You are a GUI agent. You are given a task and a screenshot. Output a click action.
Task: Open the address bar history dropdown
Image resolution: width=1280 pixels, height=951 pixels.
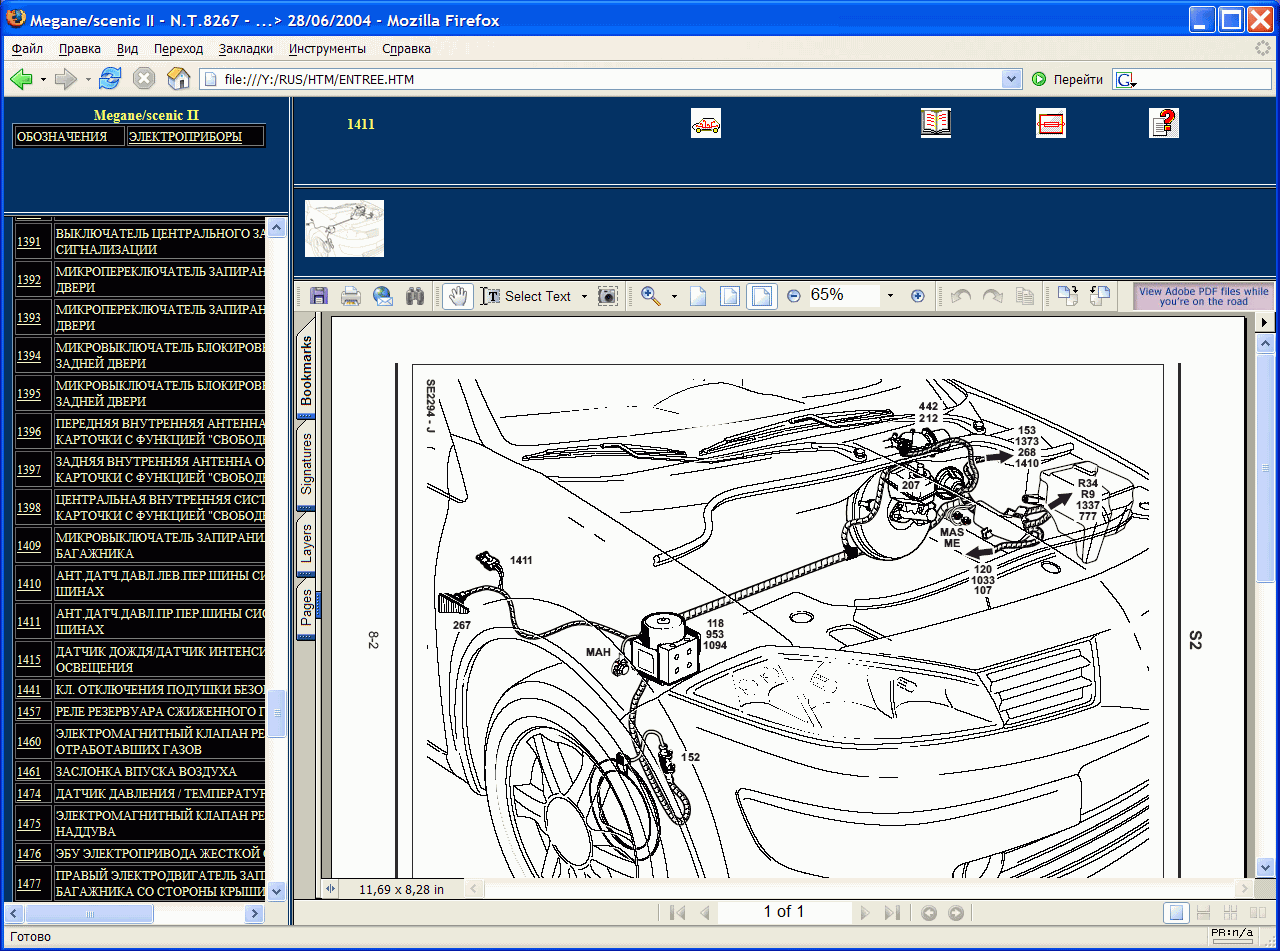(x=1011, y=79)
